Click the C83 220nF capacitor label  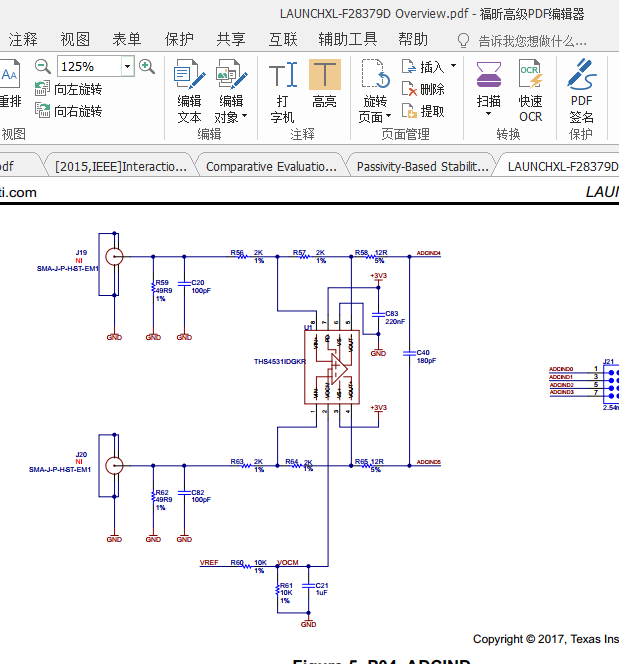(x=395, y=317)
